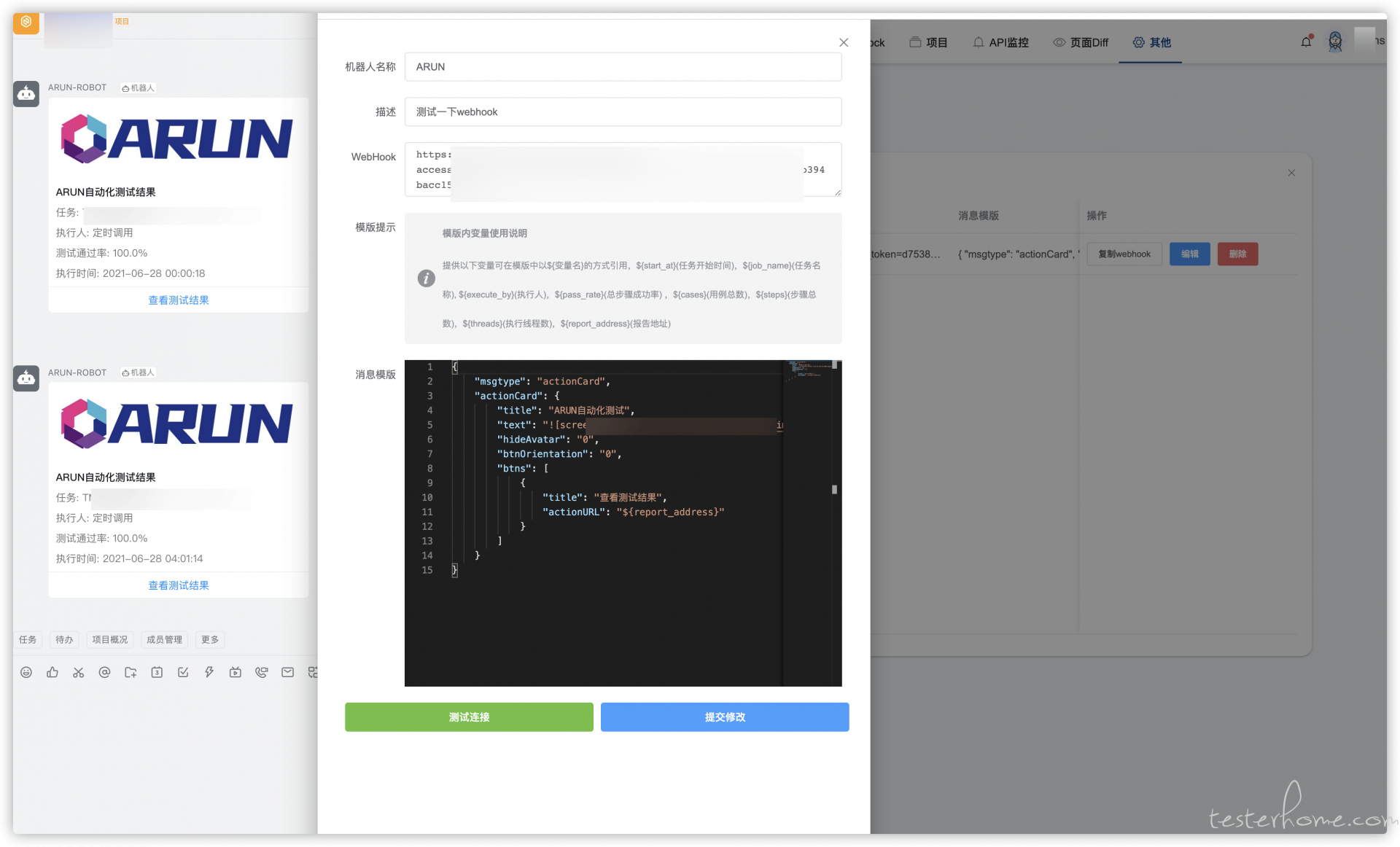Image resolution: width=1400 pixels, height=847 pixels.
Task: Expand the 更多 options chip
Action: [210, 639]
